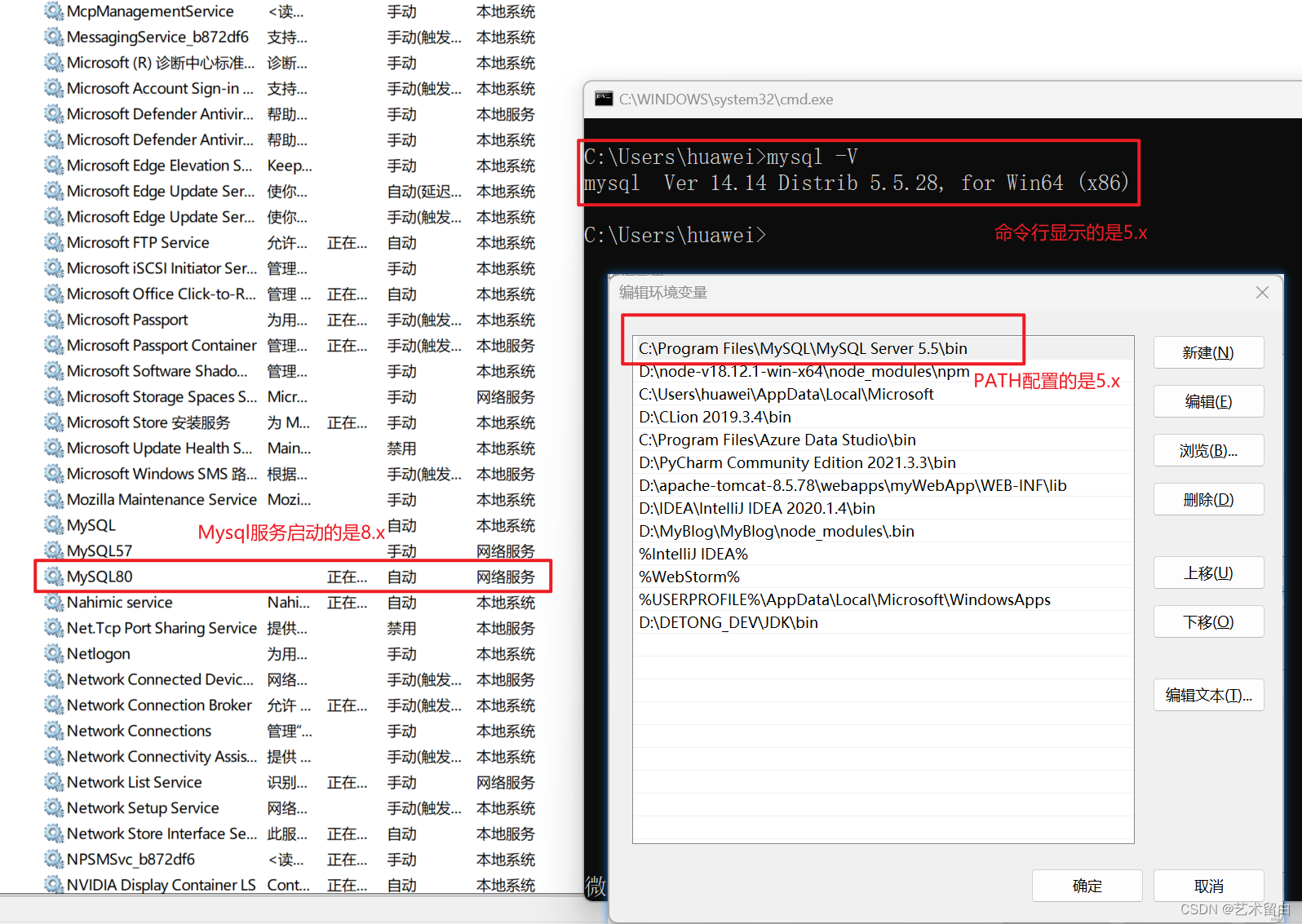Viewport: 1302px width, 924px height.
Task: Confirm the dialog with 确定
Action: point(1087,886)
